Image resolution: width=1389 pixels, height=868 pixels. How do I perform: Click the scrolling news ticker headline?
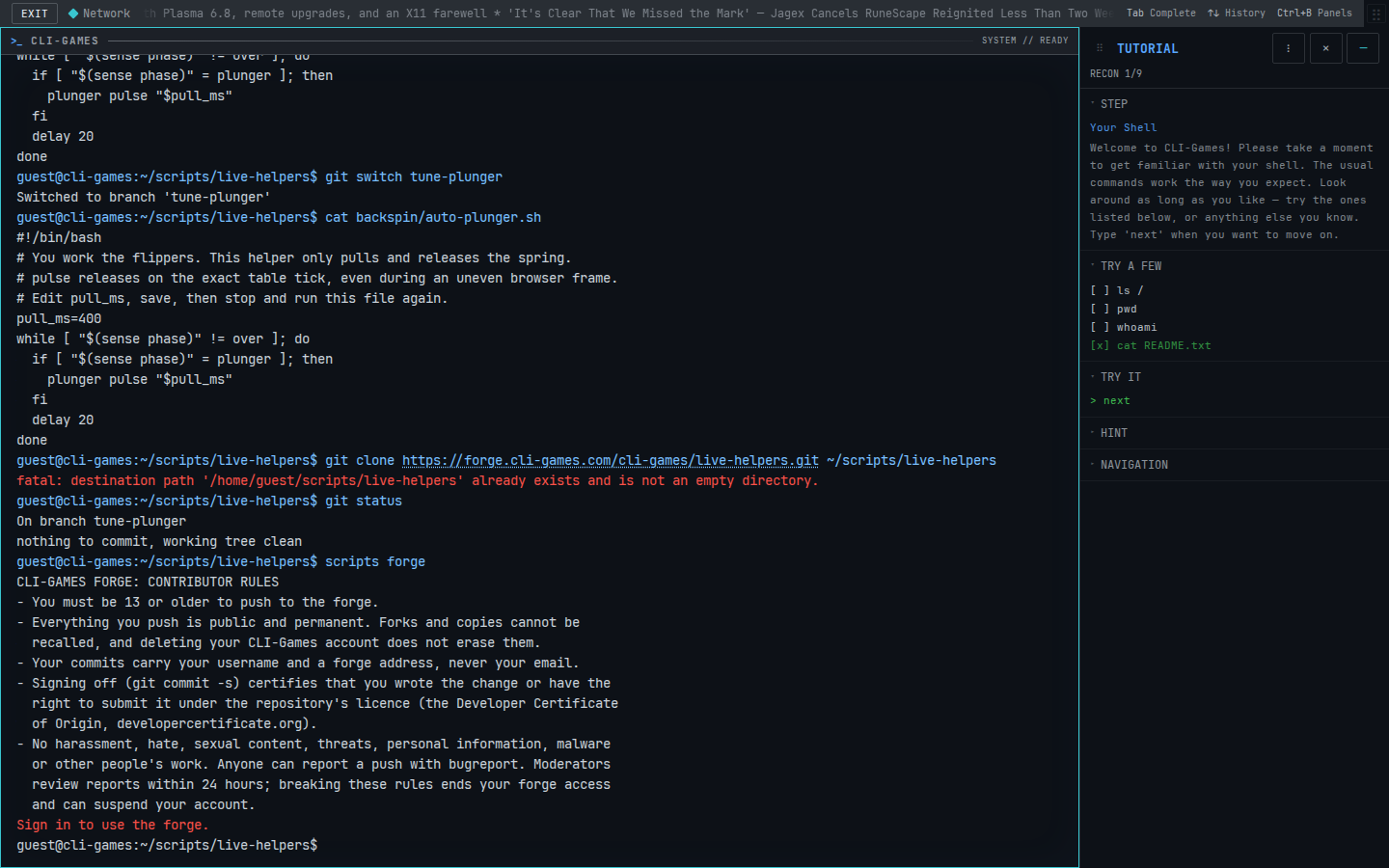point(628,14)
